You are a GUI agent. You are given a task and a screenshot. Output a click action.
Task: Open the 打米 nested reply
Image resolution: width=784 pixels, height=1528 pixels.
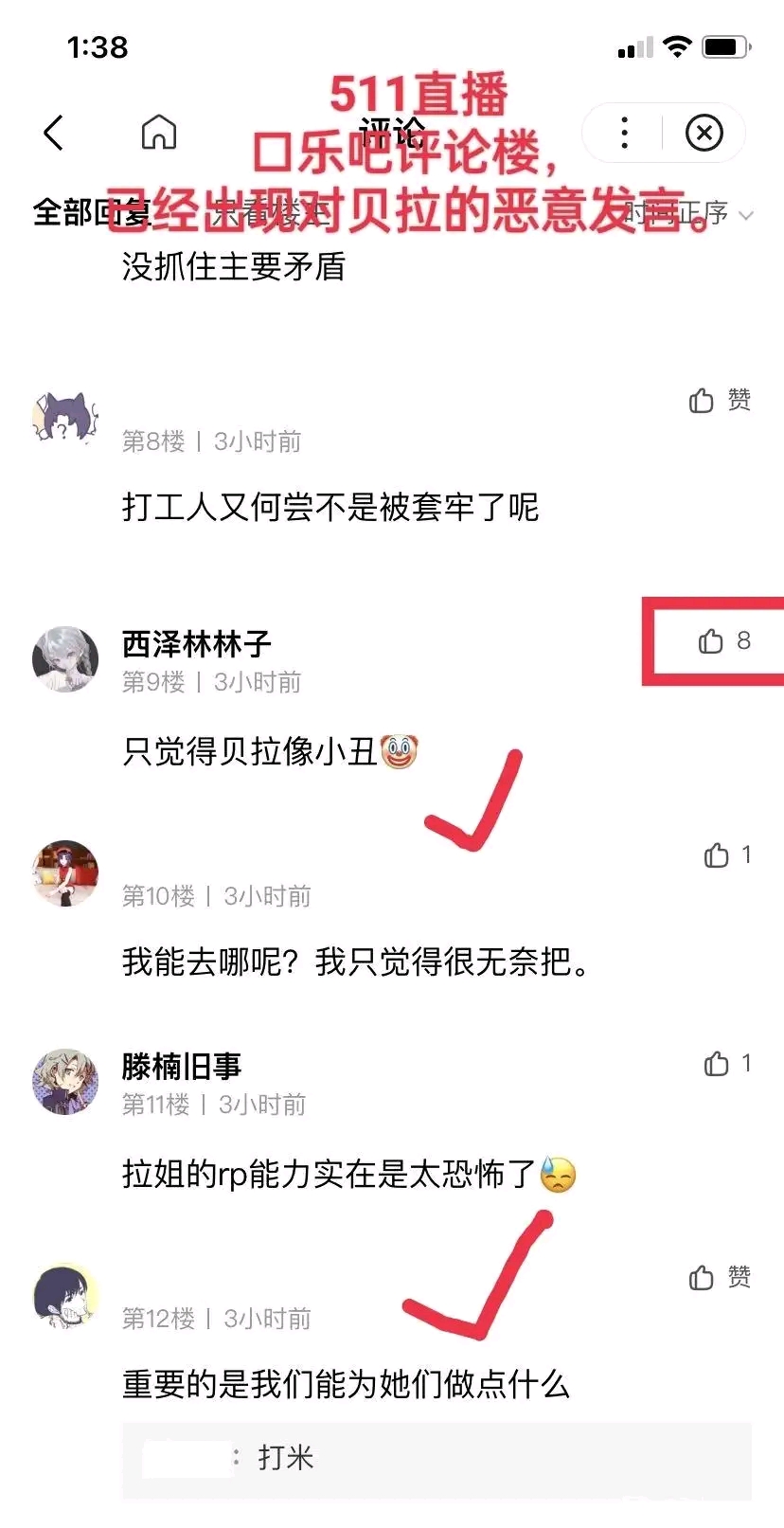coord(437,1459)
